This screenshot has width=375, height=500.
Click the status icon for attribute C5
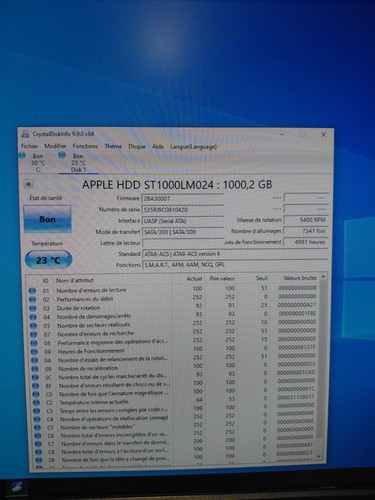(37, 427)
